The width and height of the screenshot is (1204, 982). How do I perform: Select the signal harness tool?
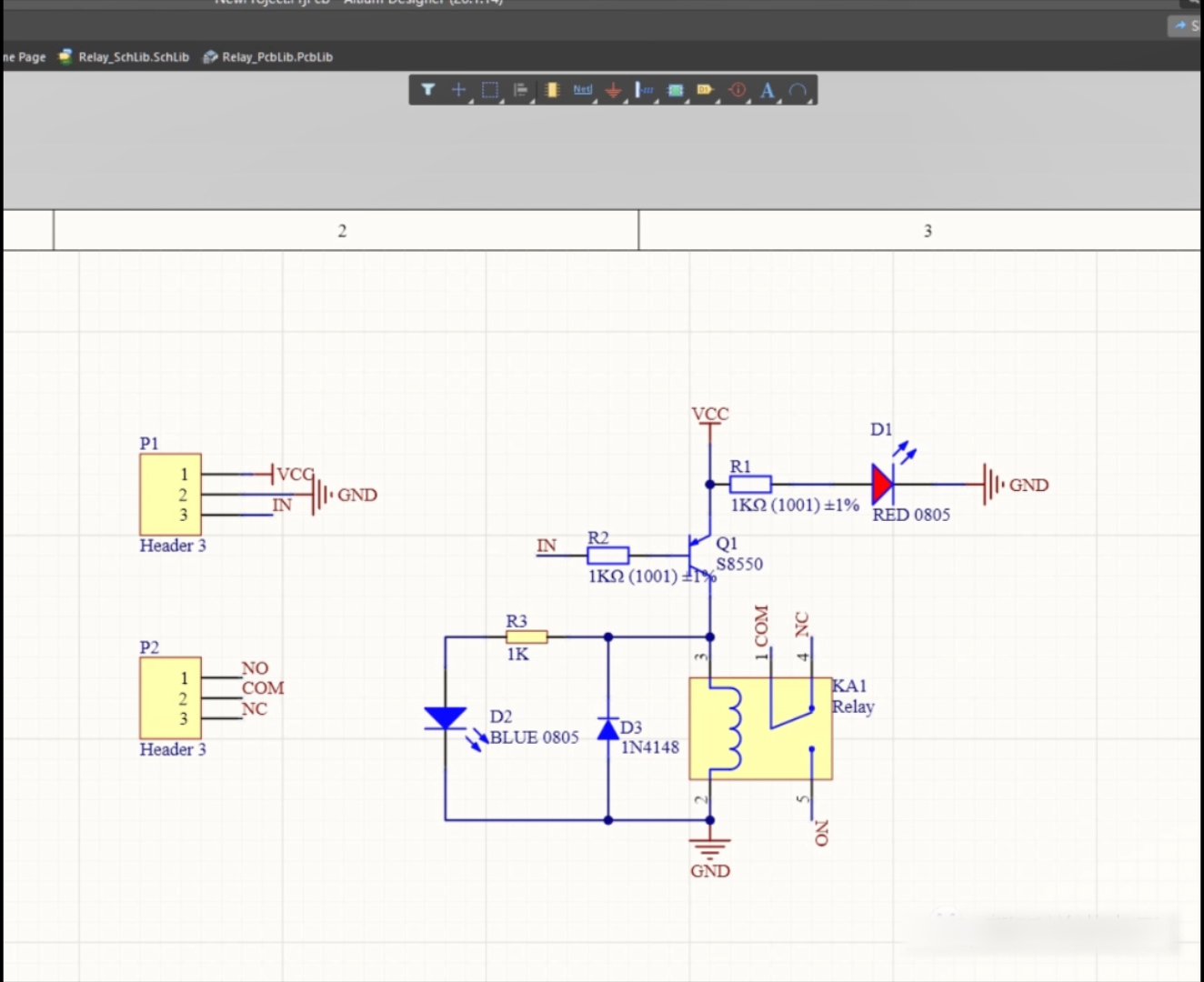tap(645, 90)
